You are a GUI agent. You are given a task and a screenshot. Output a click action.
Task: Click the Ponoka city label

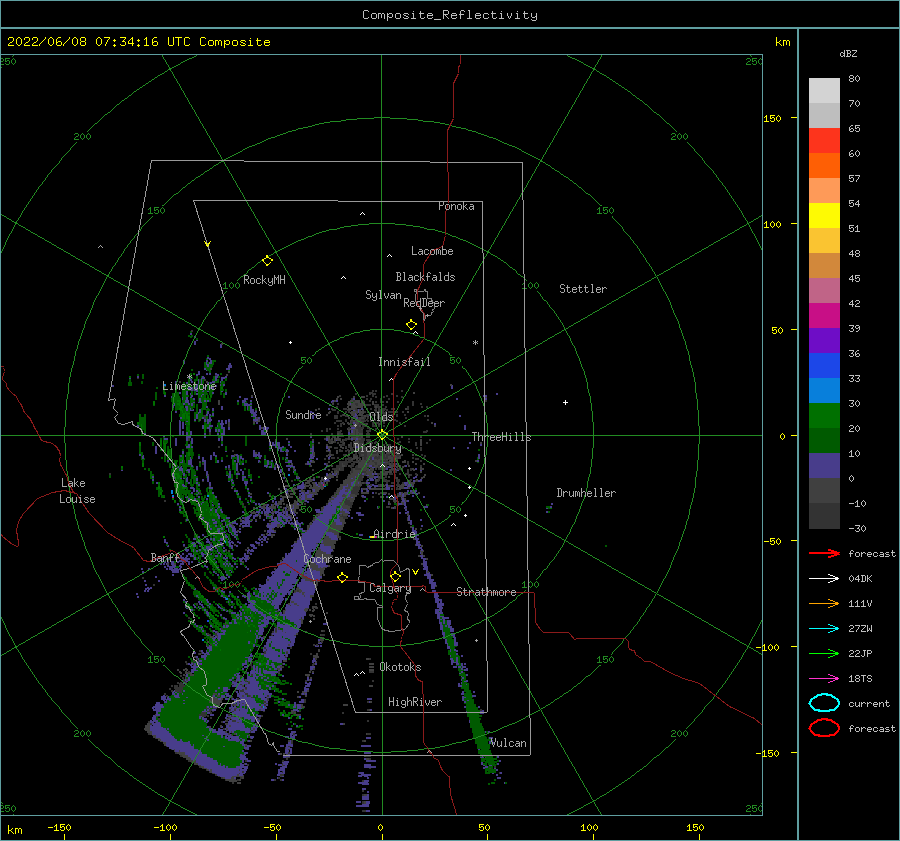[456, 206]
